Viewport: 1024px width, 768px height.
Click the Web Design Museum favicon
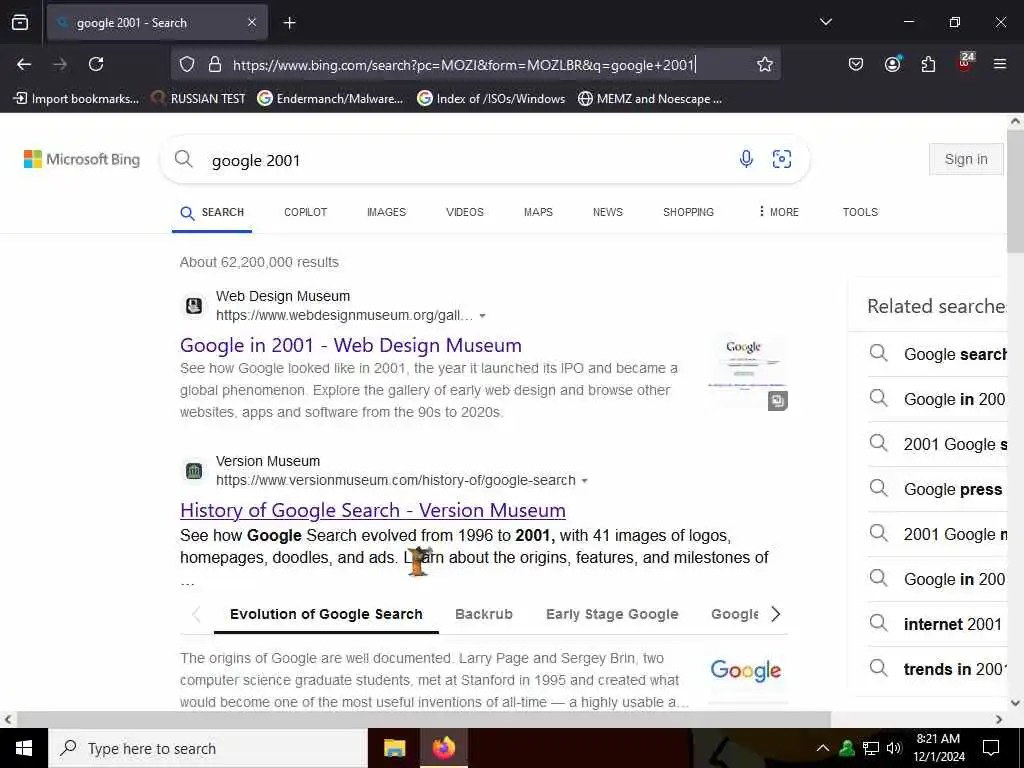click(194, 306)
